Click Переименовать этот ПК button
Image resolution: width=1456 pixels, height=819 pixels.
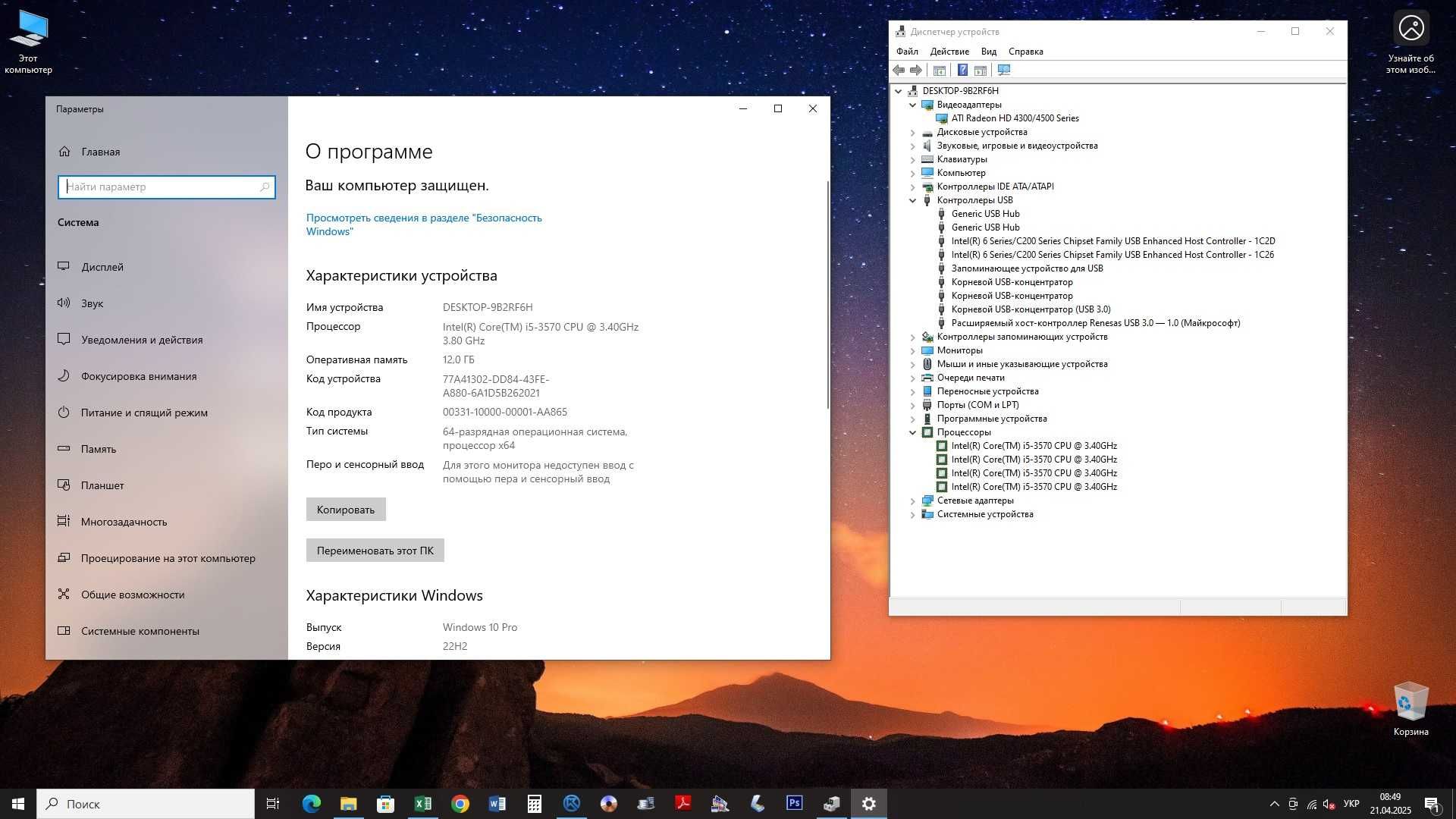[x=375, y=551]
